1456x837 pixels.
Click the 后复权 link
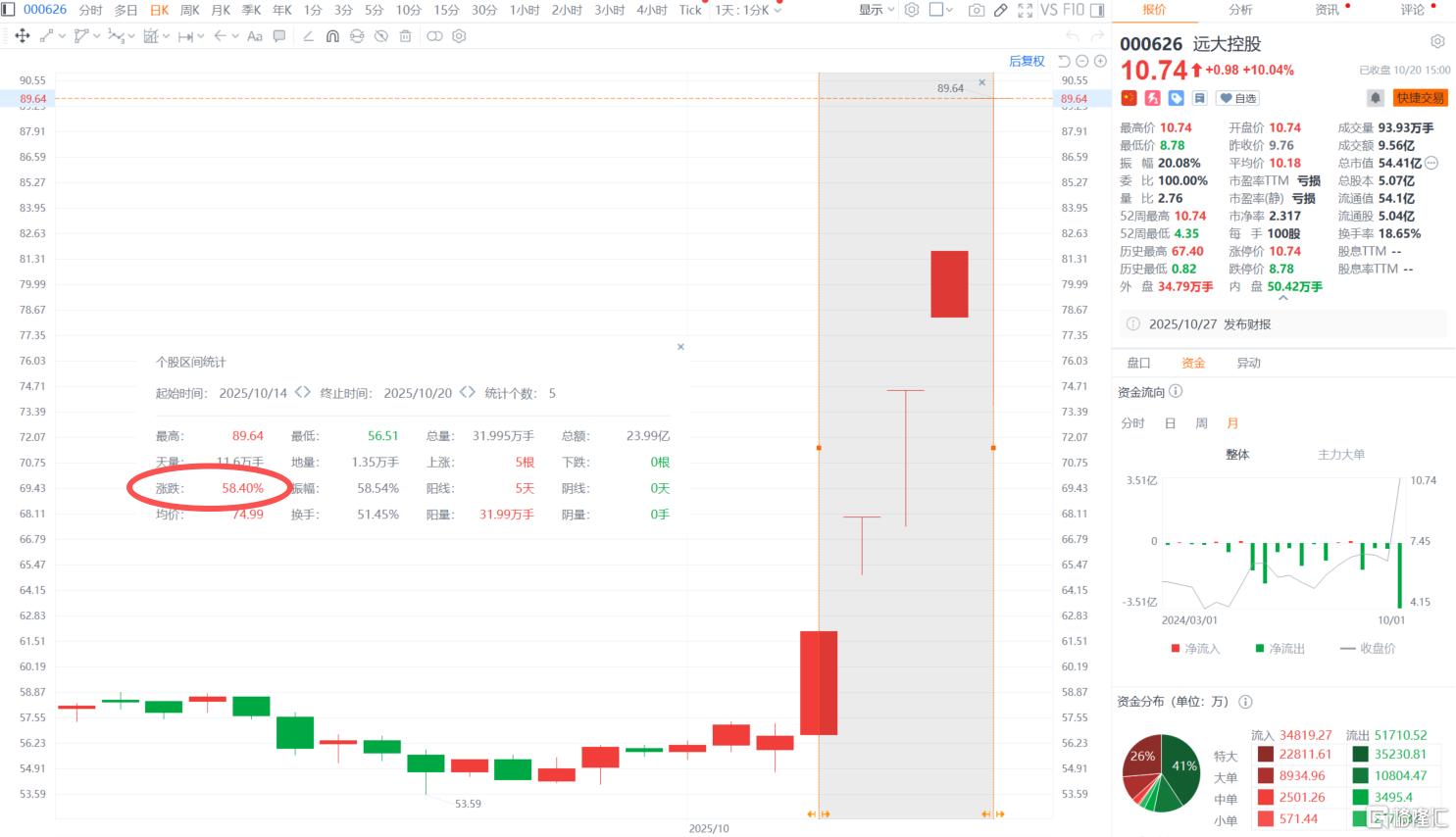coord(1027,61)
